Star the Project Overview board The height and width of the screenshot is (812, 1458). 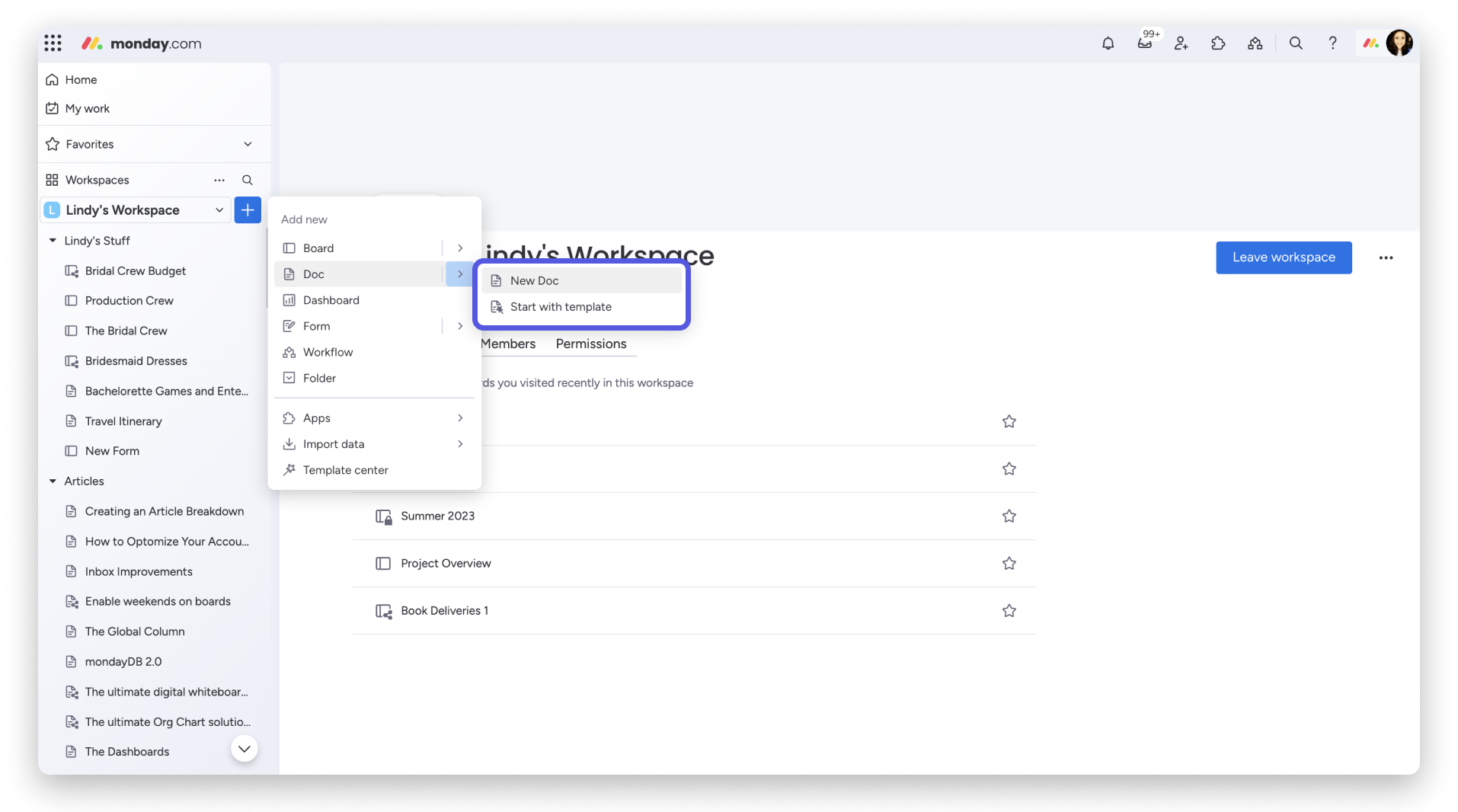click(x=1009, y=564)
